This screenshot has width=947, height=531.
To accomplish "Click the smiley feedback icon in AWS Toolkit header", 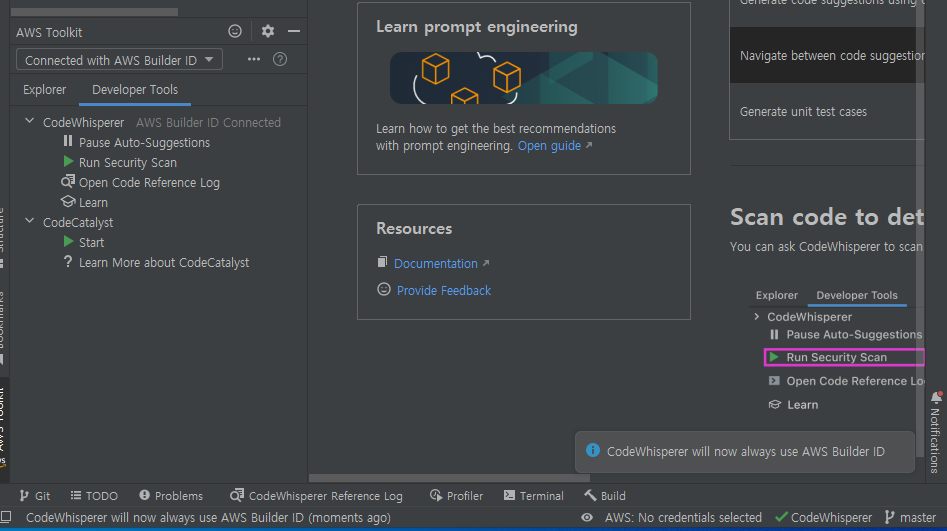I will [x=235, y=31].
